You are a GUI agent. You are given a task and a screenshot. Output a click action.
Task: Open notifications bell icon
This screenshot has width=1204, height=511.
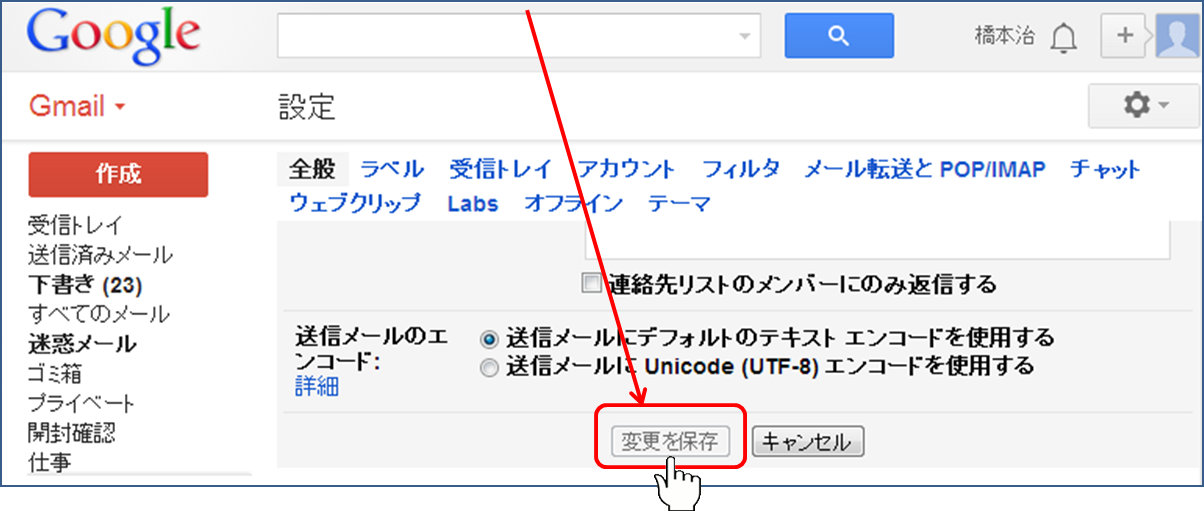[1064, 38]
